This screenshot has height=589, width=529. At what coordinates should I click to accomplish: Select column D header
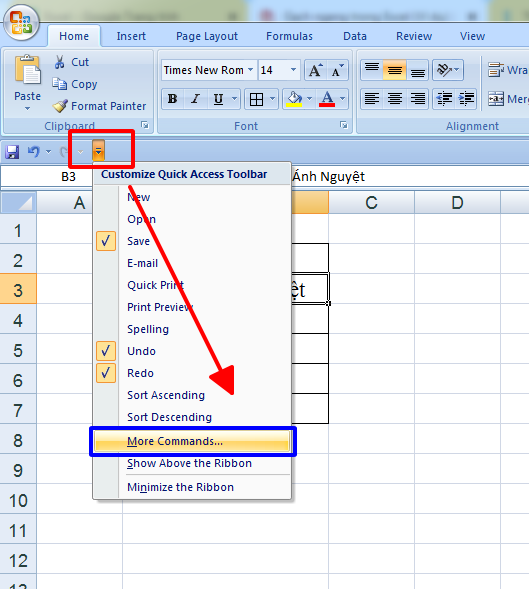(457, 203)
